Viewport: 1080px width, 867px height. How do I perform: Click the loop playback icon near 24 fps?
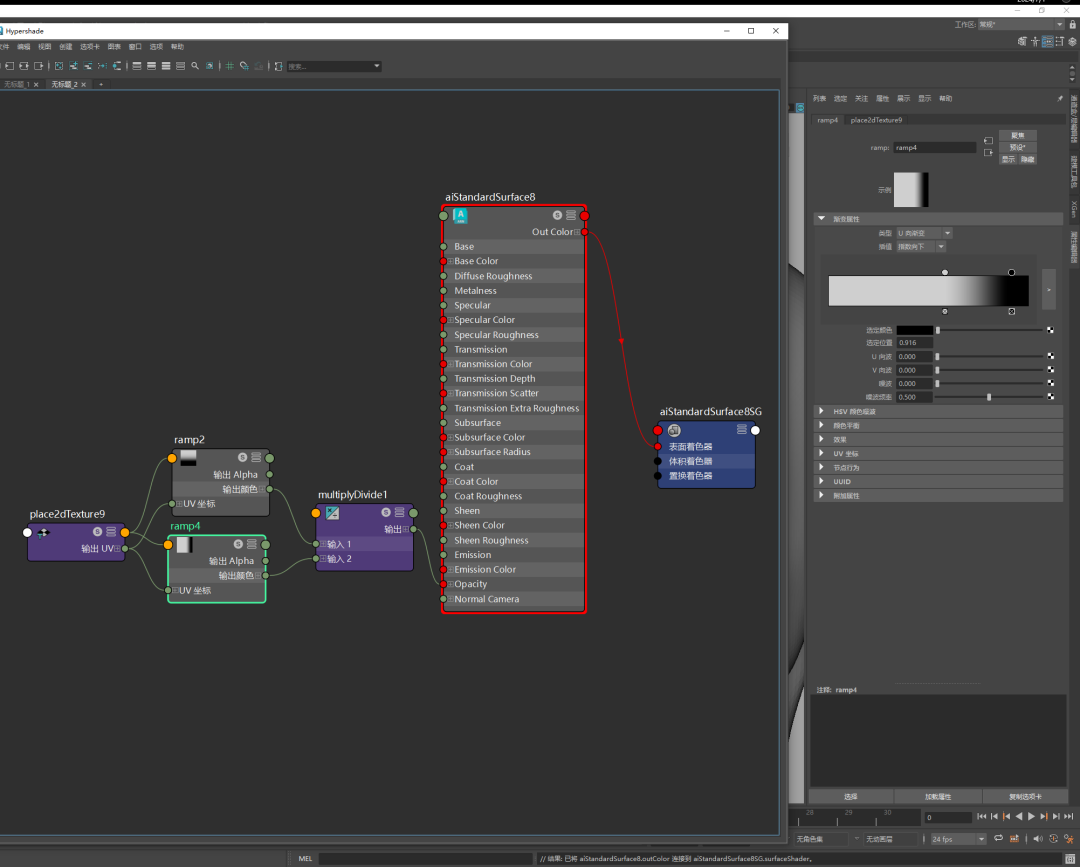998,838
